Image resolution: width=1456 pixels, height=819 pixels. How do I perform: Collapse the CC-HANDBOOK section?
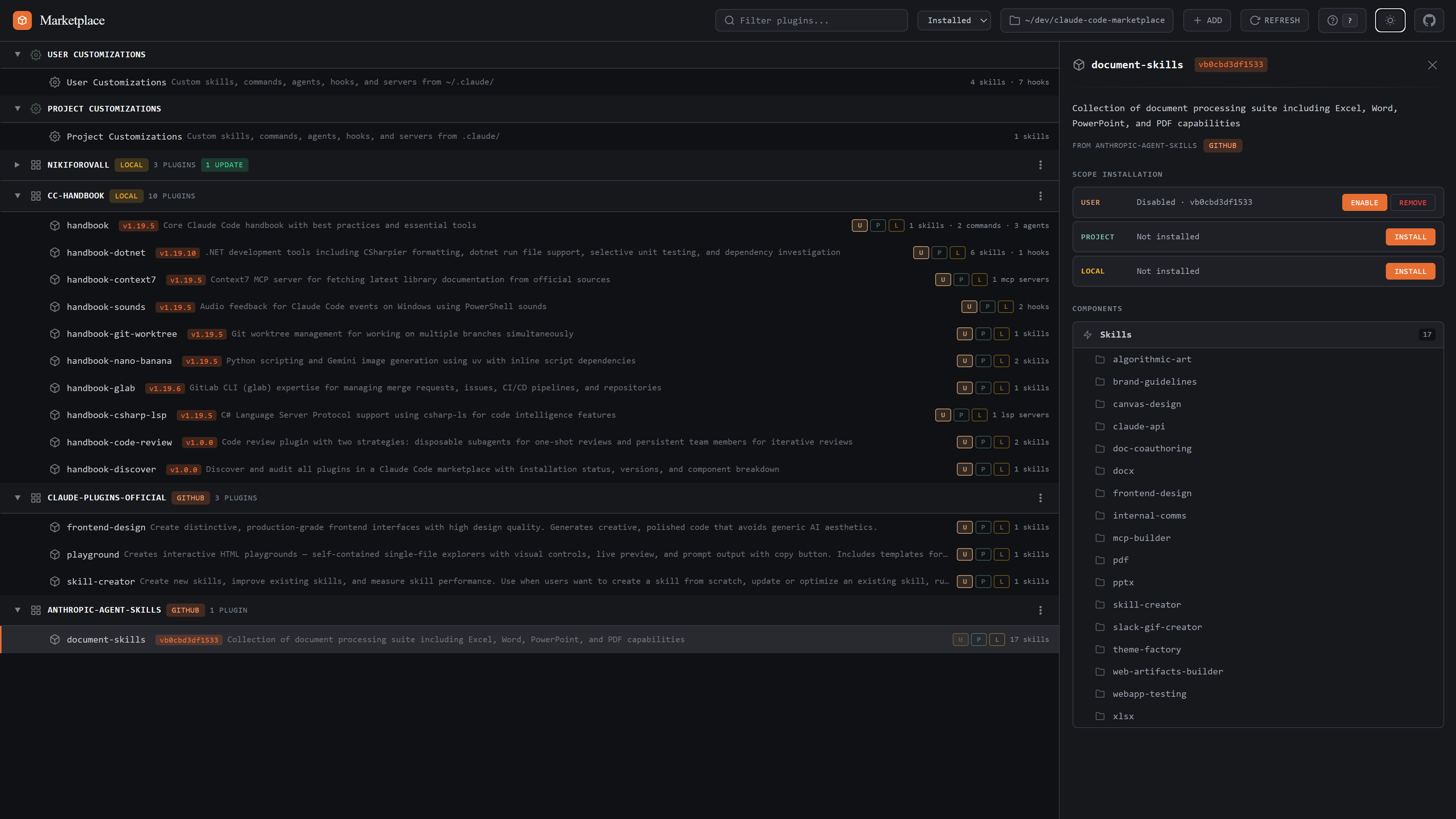click(x=17, y=196)
